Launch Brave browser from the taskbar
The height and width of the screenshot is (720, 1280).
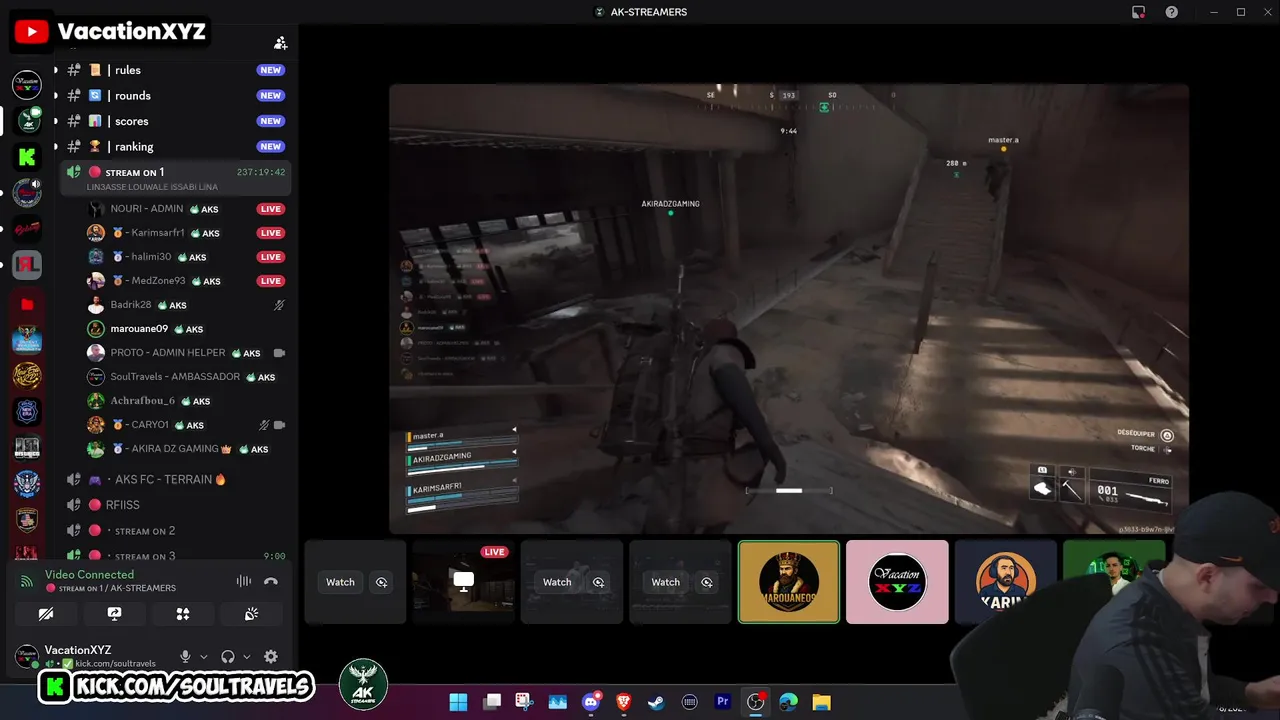pos(624,702)
